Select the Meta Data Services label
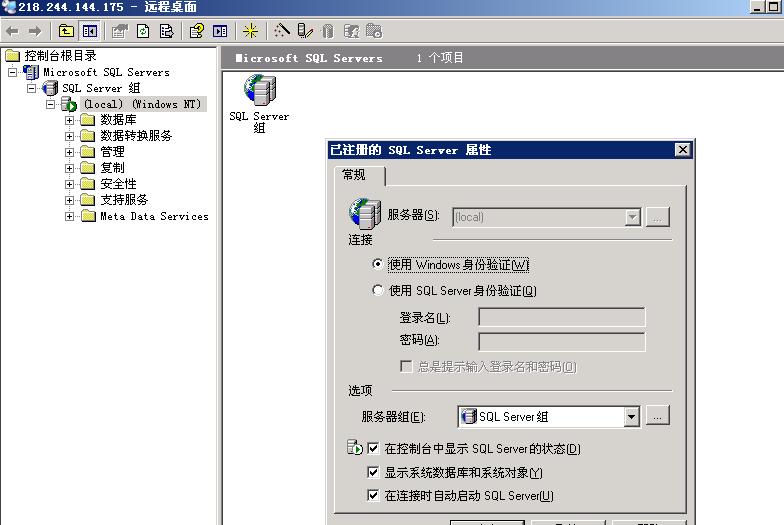 (154, 216)
